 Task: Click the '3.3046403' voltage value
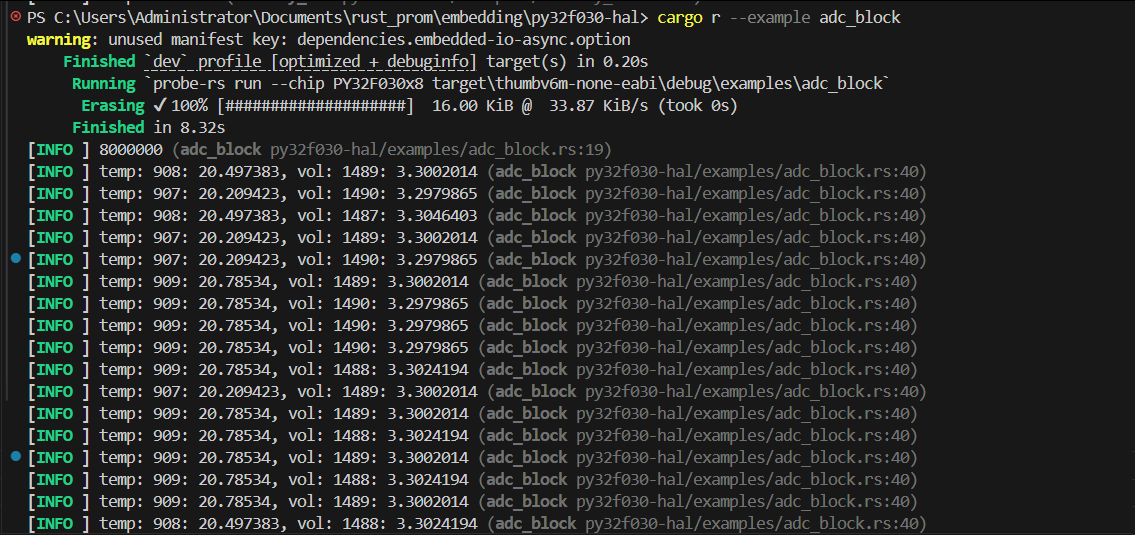point(436,216)
